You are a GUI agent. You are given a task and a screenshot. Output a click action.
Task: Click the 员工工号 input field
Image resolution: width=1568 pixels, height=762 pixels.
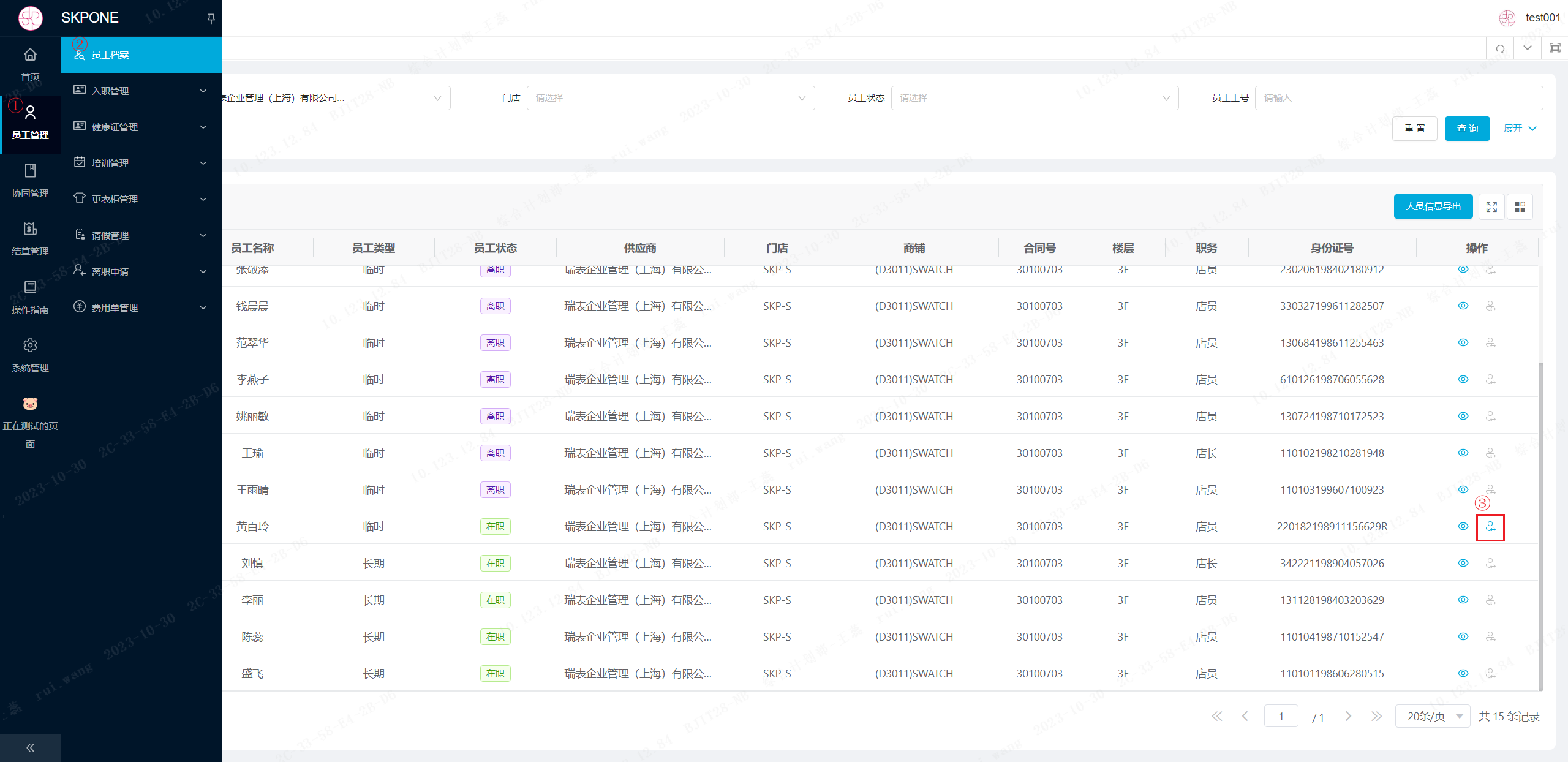1398,98
